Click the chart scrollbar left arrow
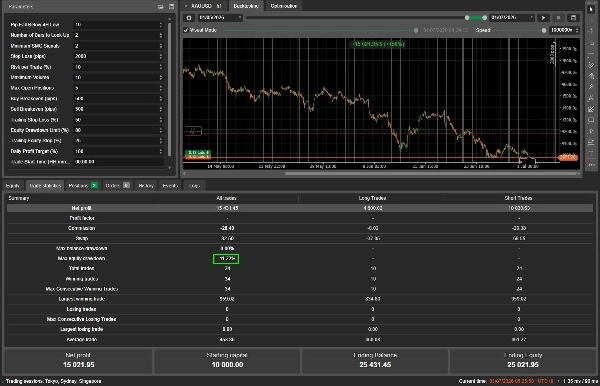The height and width of the screenshot is (386, 600). click(x=184, y=173)
